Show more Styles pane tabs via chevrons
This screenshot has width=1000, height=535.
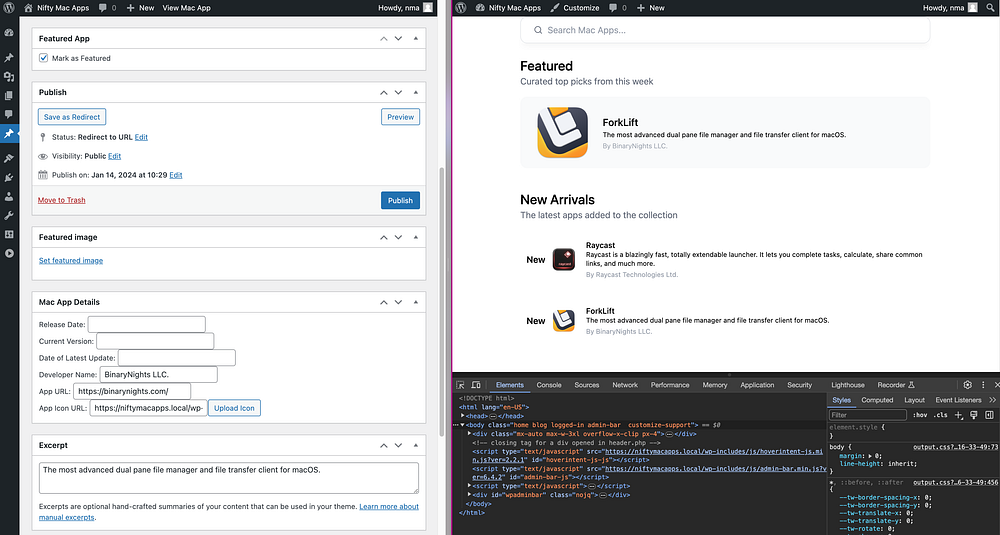click(992, 400)
